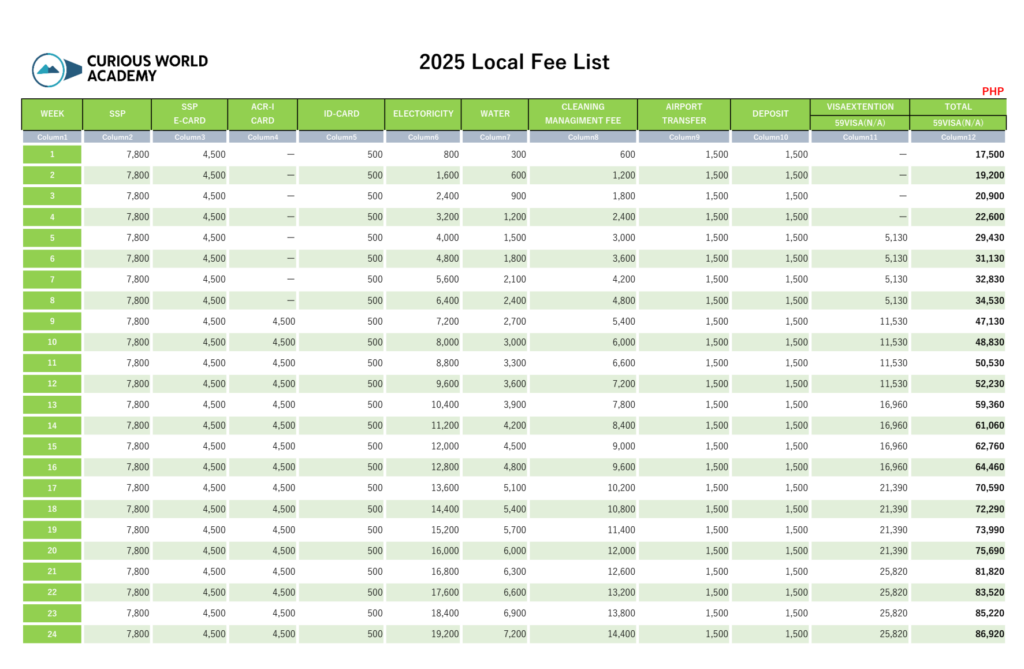Click the Column1 label cell
Screen dimensions: 1024x669
click(52, 137)
